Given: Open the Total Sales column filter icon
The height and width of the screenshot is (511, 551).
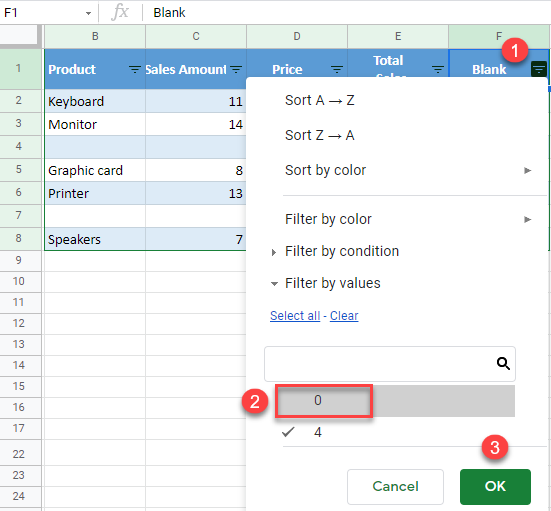Looking at the screenshot, I should pyautogui.click(x=438, y=69).
